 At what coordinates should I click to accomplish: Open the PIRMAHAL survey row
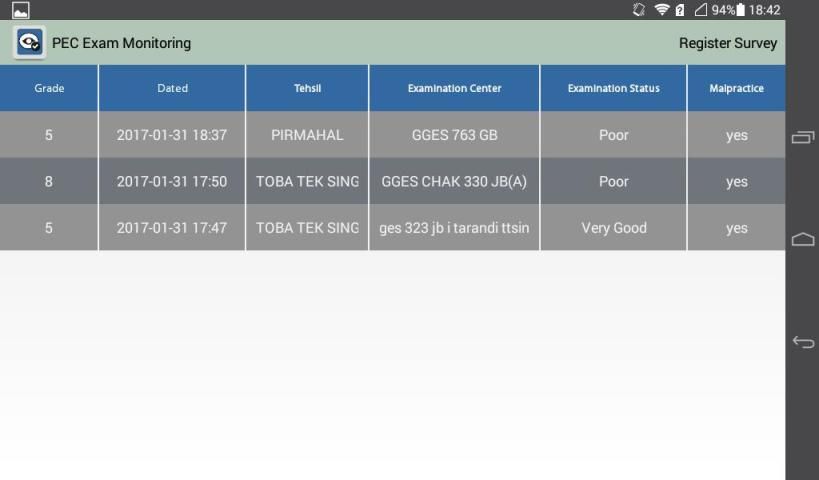click(307, 135)
